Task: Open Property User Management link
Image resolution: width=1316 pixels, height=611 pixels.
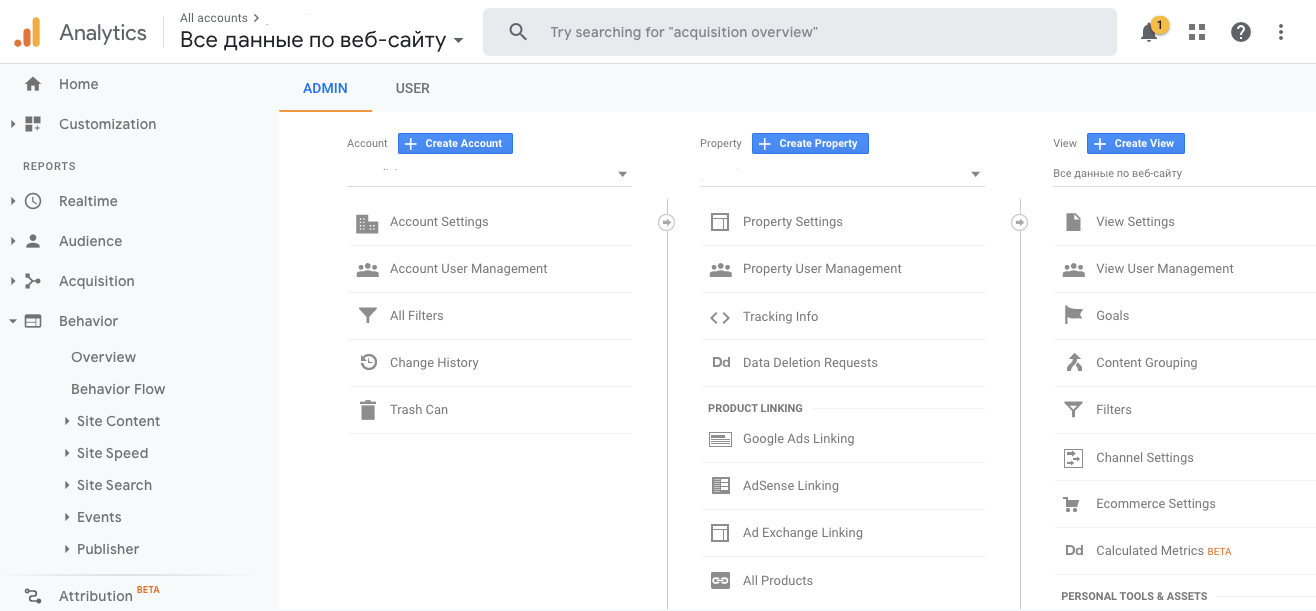Action: [x=822, y=269]
